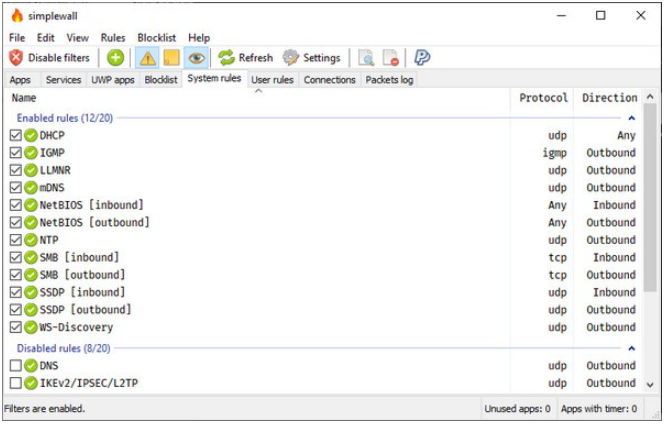Select the SMB [inbound] rule row
Image resolution: width=664 pixels, height=425 pixels.
tap(324, 257)
